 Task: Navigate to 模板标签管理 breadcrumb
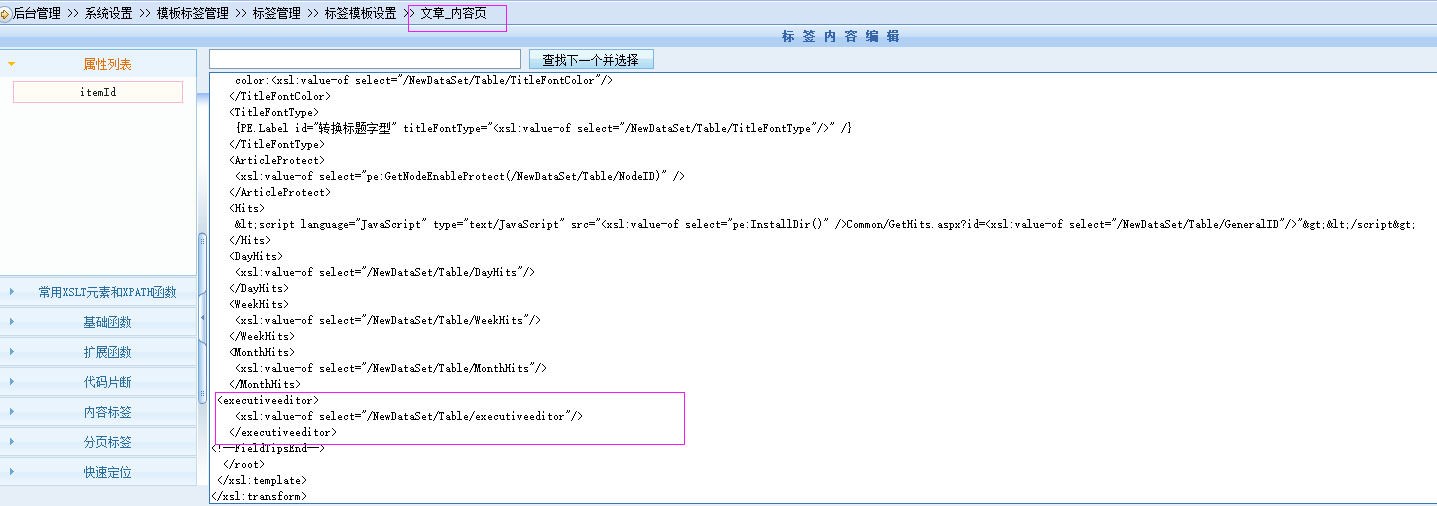click(x=193, y=14)
